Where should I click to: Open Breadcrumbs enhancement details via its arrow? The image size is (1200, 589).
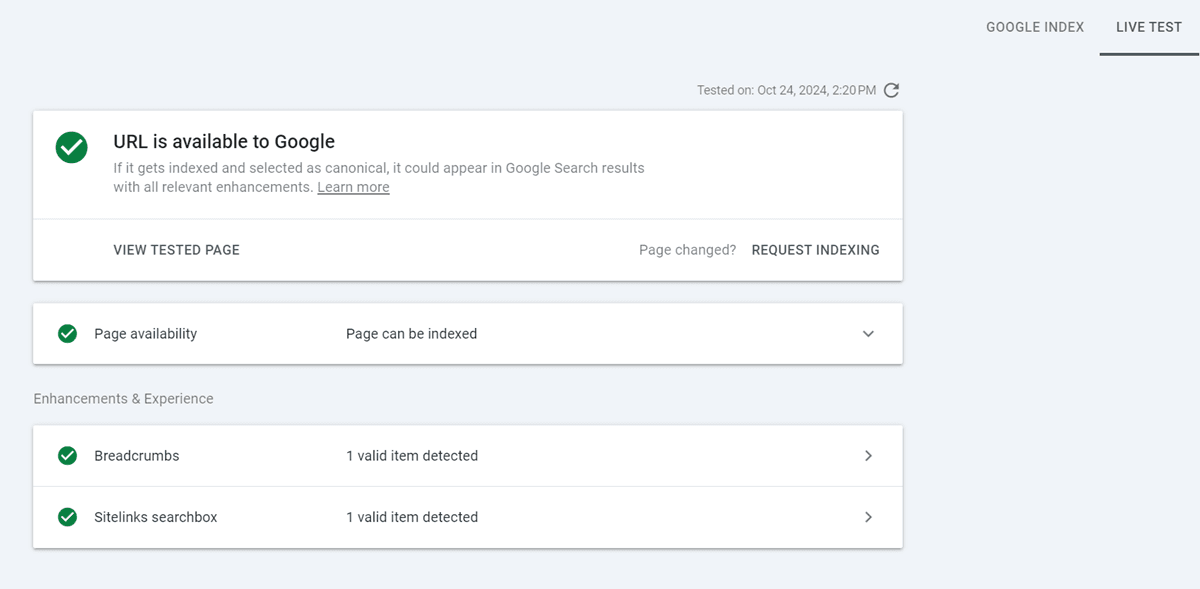point(869,455)
